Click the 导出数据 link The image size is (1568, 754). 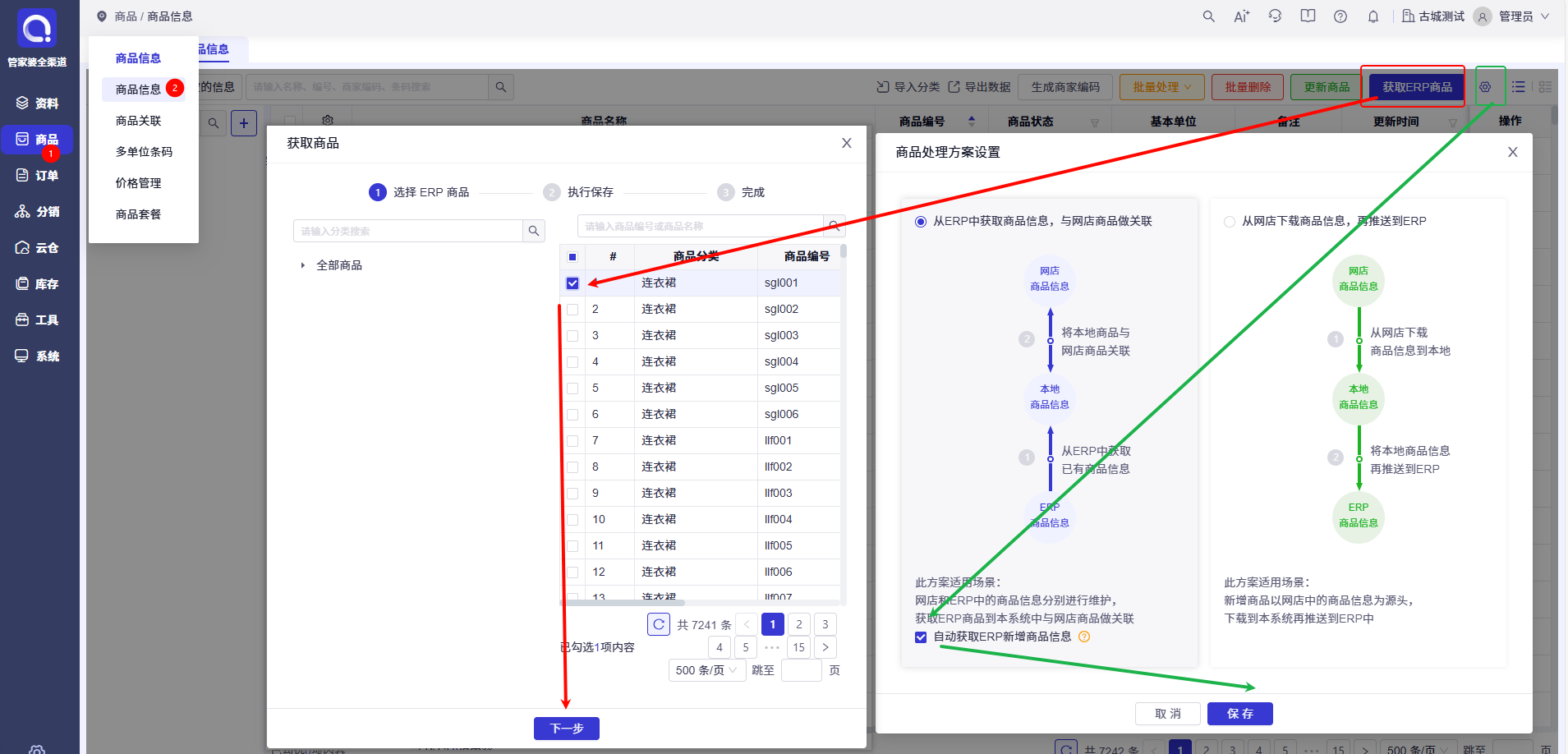(x=979, y=87)
